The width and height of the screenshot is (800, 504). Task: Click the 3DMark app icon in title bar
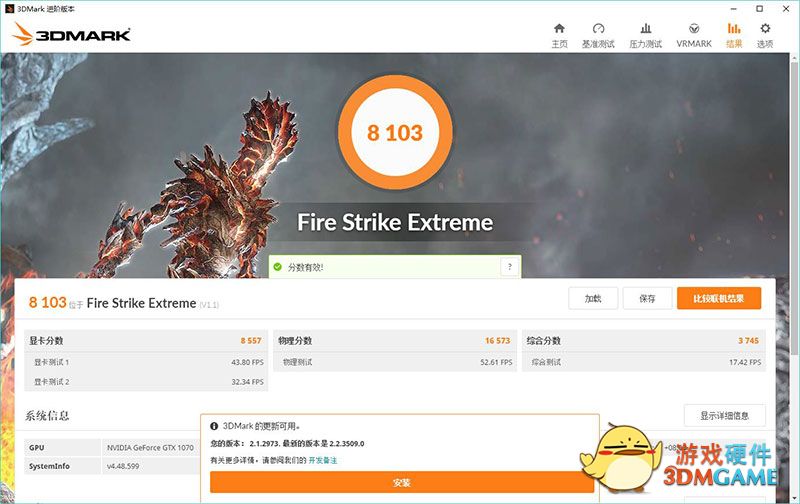9,9
